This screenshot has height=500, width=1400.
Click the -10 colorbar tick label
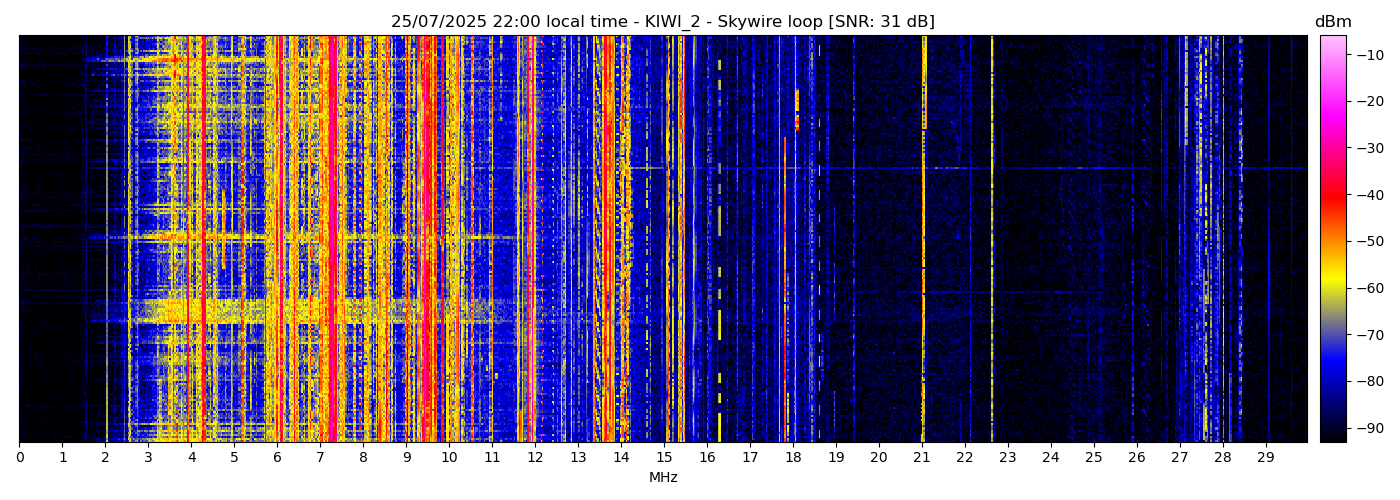(x=1369, y=55)
